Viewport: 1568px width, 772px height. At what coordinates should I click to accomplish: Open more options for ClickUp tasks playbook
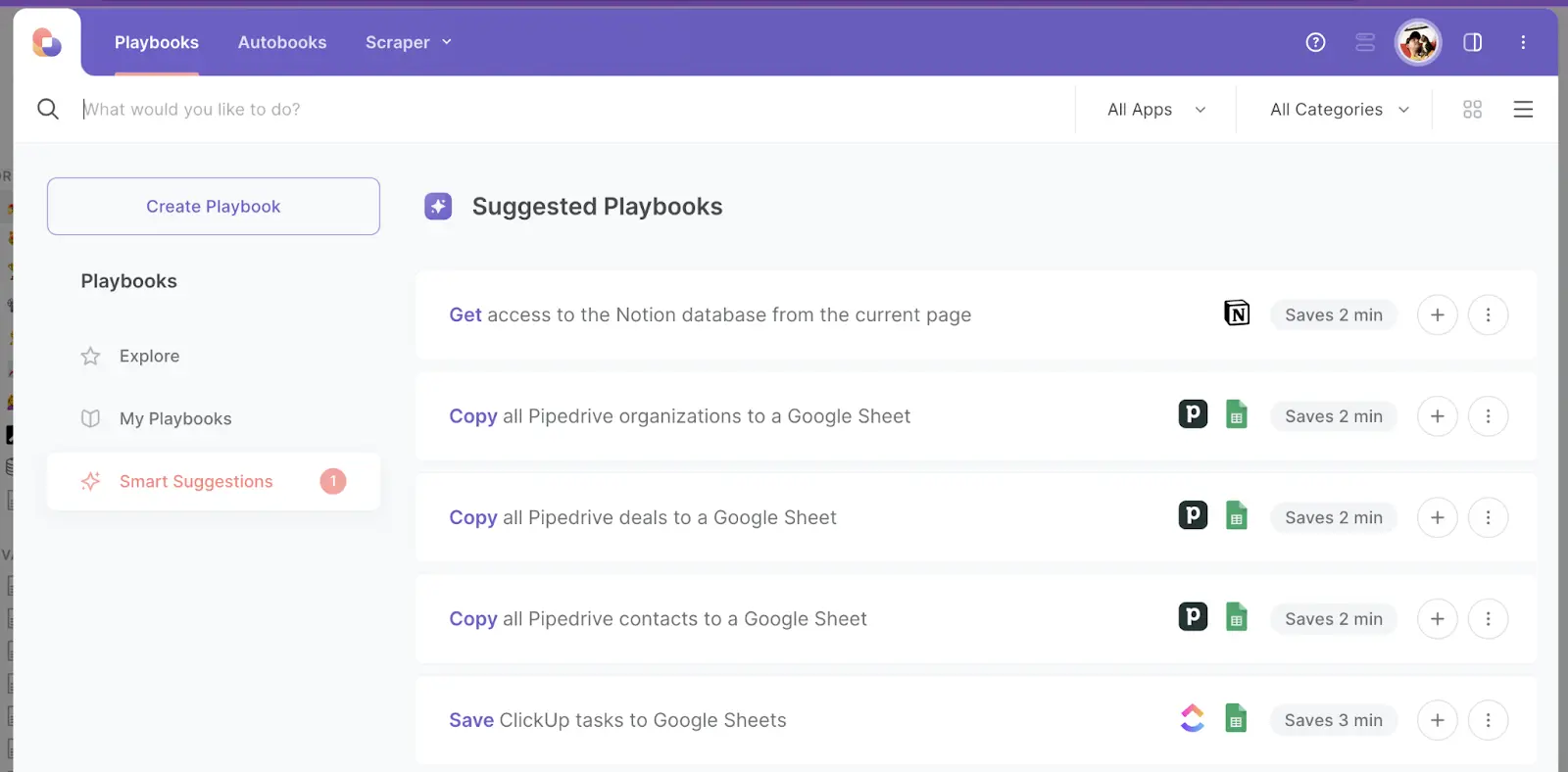point(1488,720)
